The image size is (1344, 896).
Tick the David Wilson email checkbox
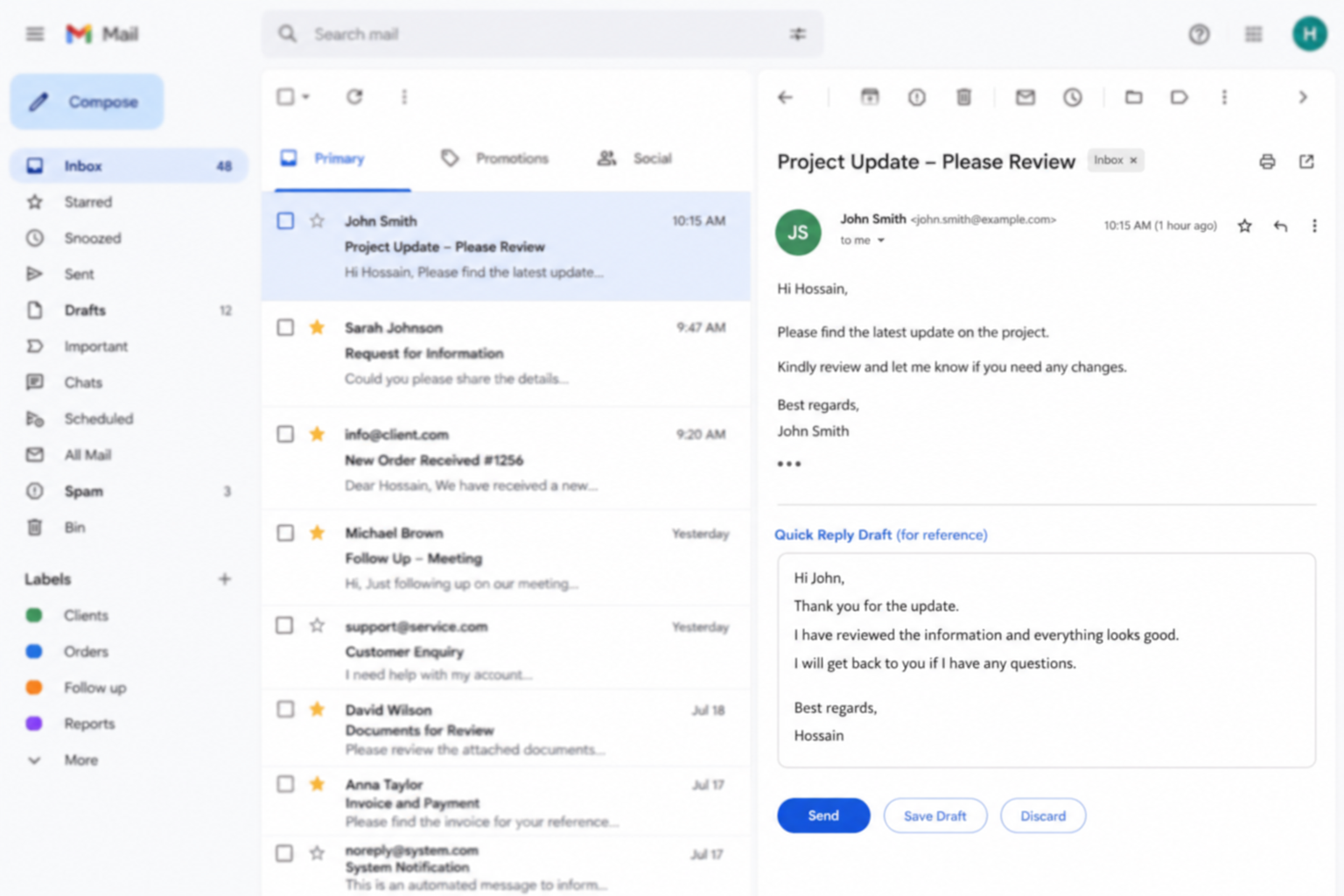[x=285, y=709]
